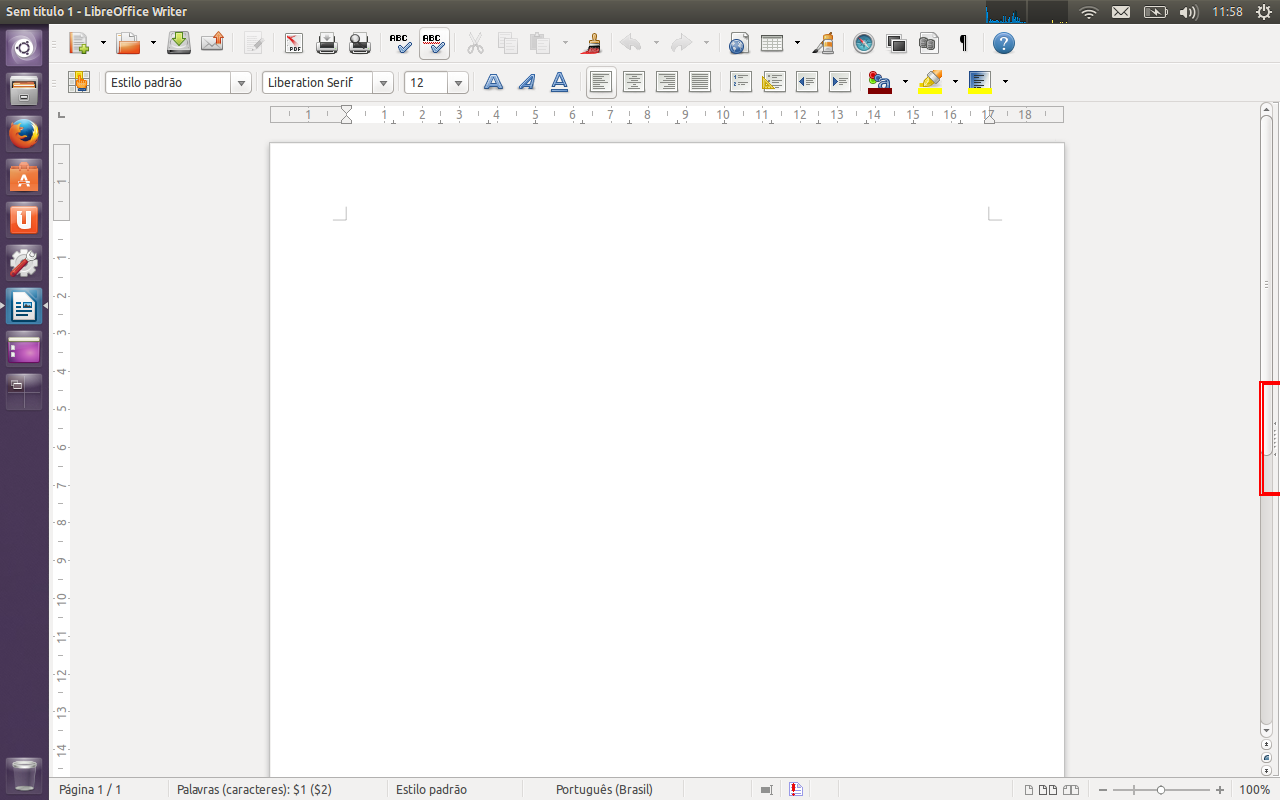Click the zoom slider handle
The width and height of the screenshot is (1280, 800).
pos(1161,789)
